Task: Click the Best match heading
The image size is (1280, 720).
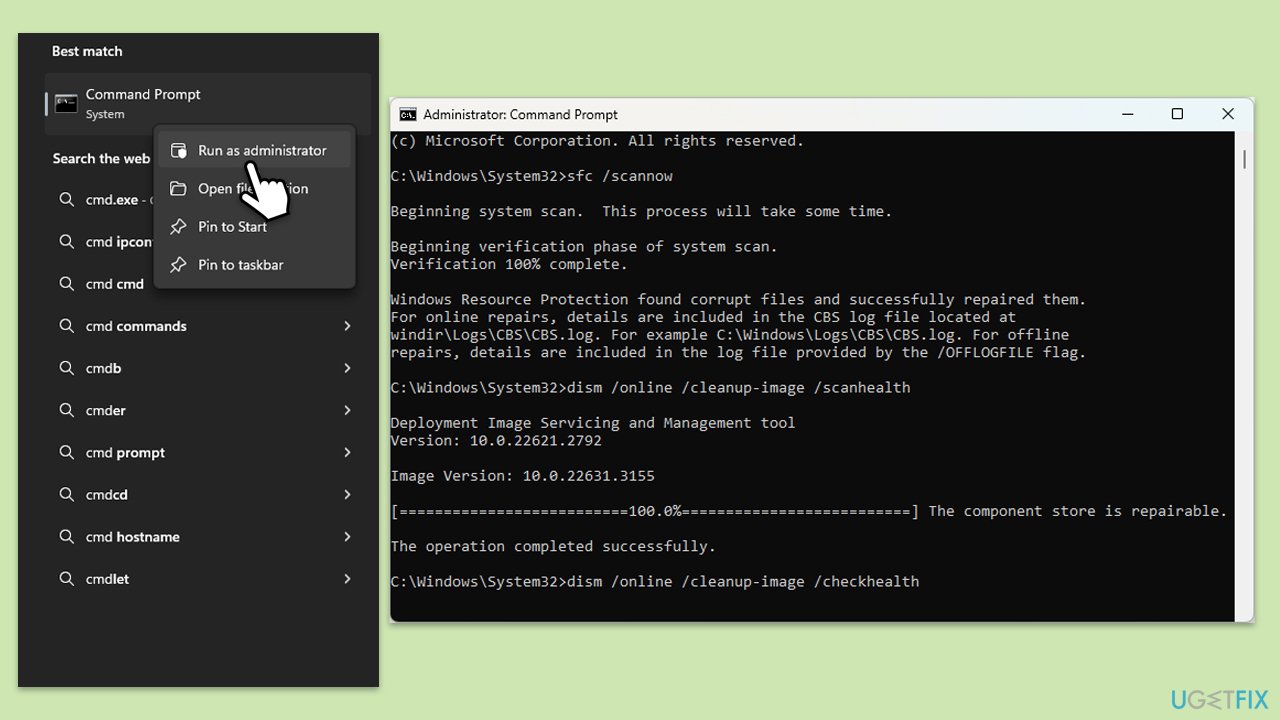Action: [x=87, y=51]
